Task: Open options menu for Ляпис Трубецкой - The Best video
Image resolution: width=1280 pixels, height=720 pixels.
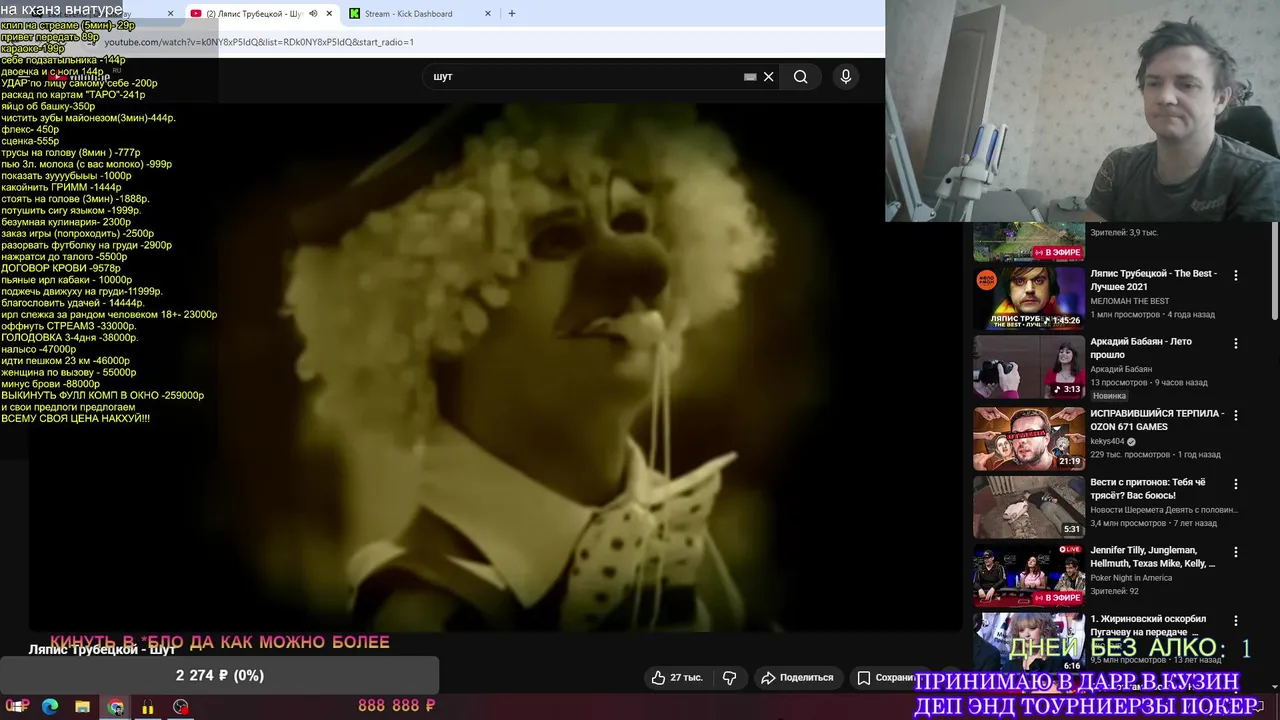Action: click(x=1236, y=275)
